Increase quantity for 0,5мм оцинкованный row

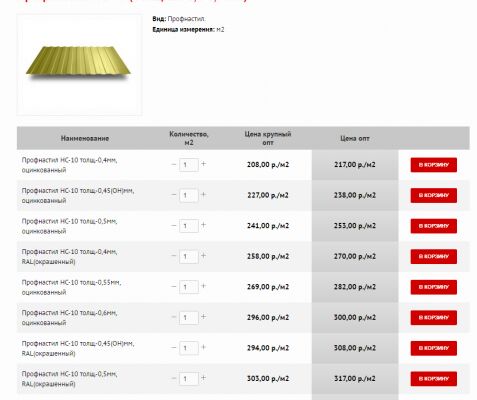(x=204, y=225)
